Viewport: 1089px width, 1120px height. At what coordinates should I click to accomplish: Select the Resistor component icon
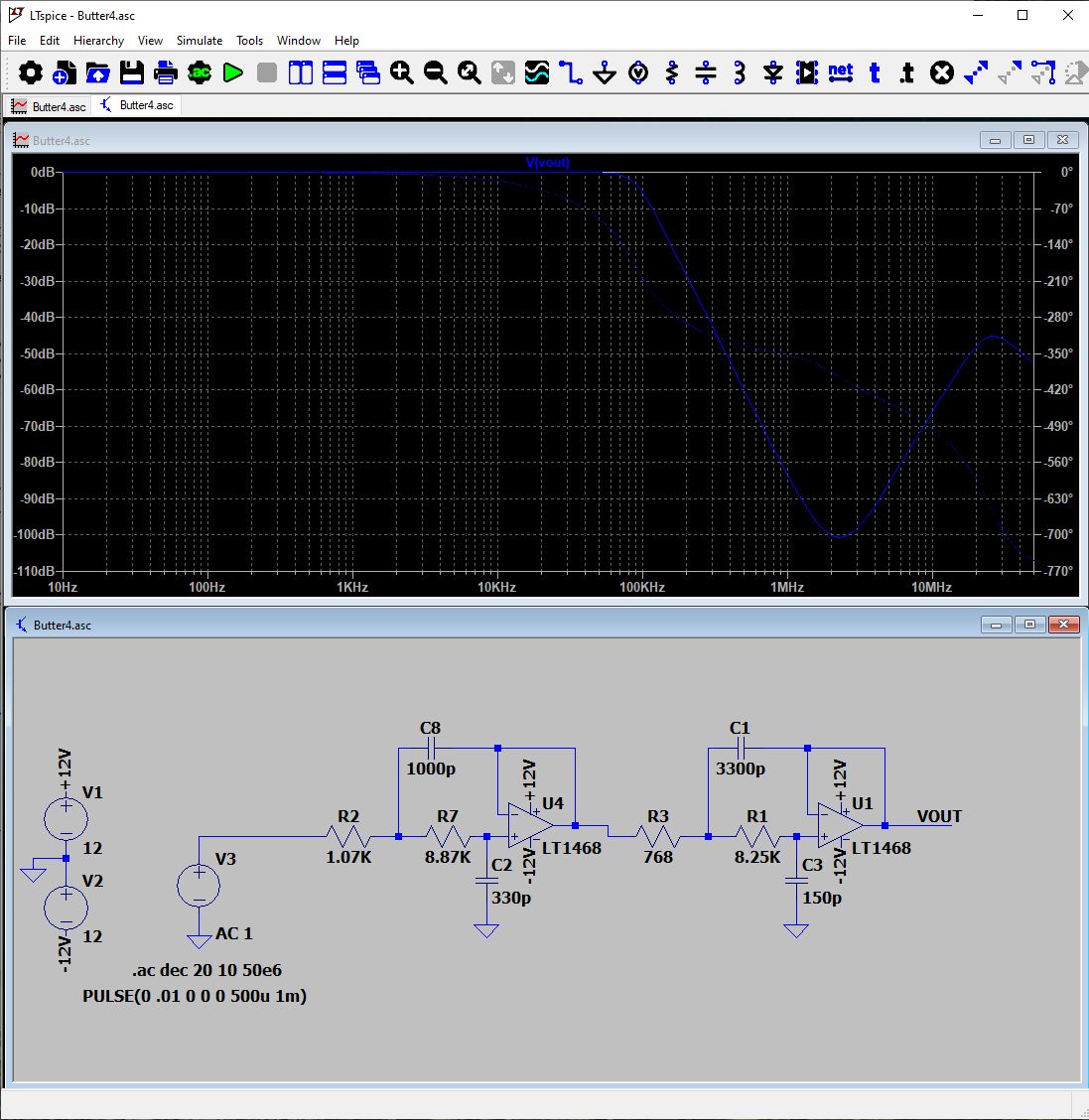(x=671, y=72)
